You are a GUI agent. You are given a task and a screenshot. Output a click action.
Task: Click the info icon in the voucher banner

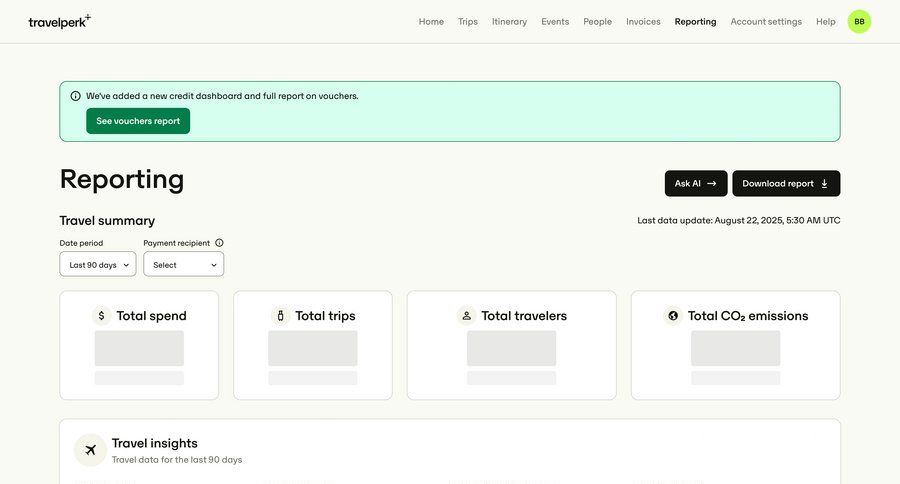[75, 96]
